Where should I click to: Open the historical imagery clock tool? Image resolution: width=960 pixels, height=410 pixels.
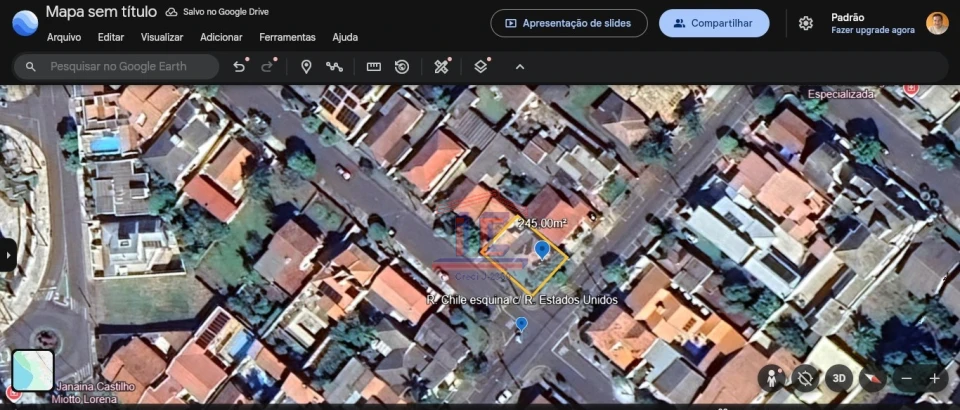tap(402, 67)
